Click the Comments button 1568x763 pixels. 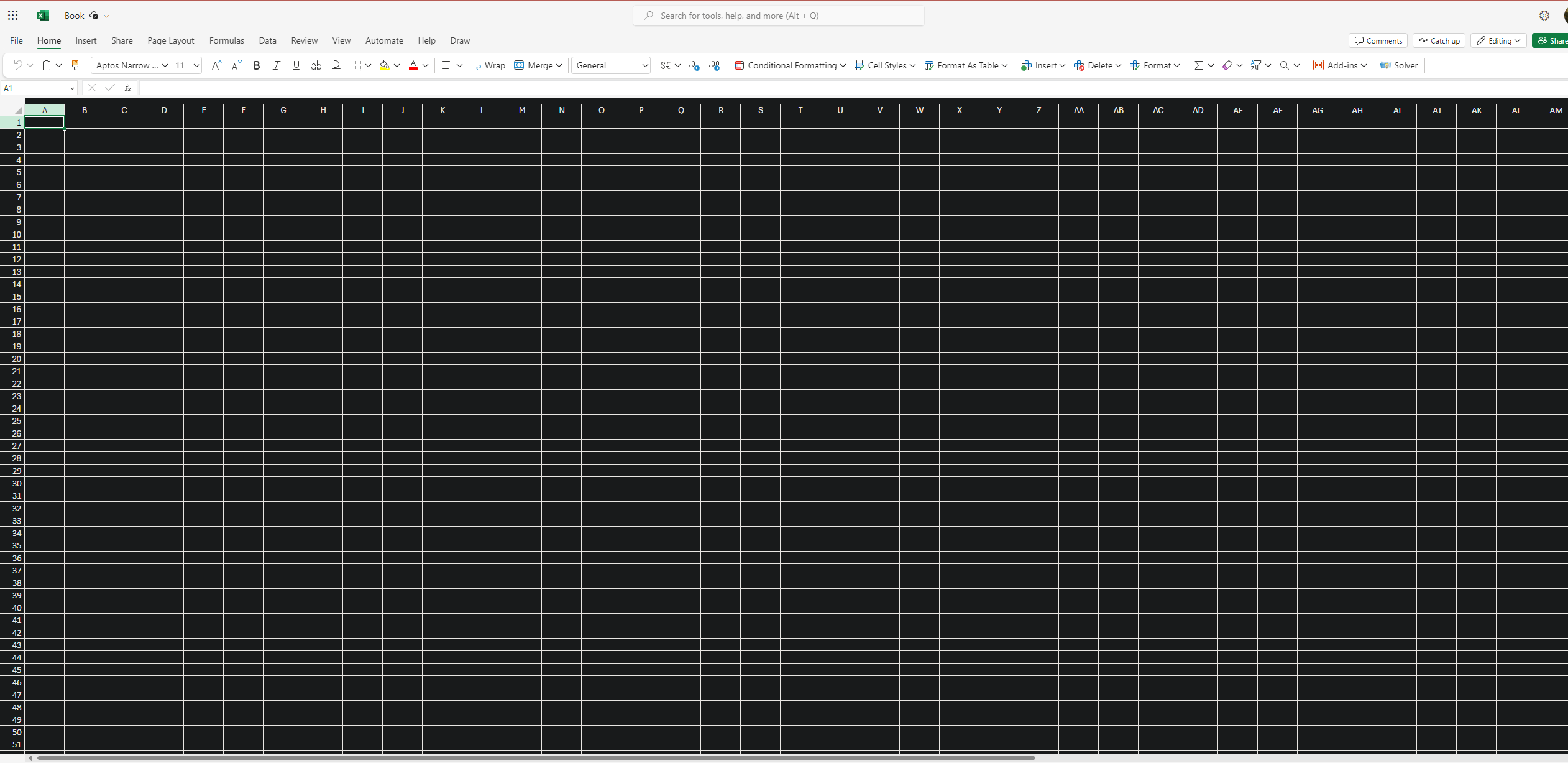[1378, 40]
